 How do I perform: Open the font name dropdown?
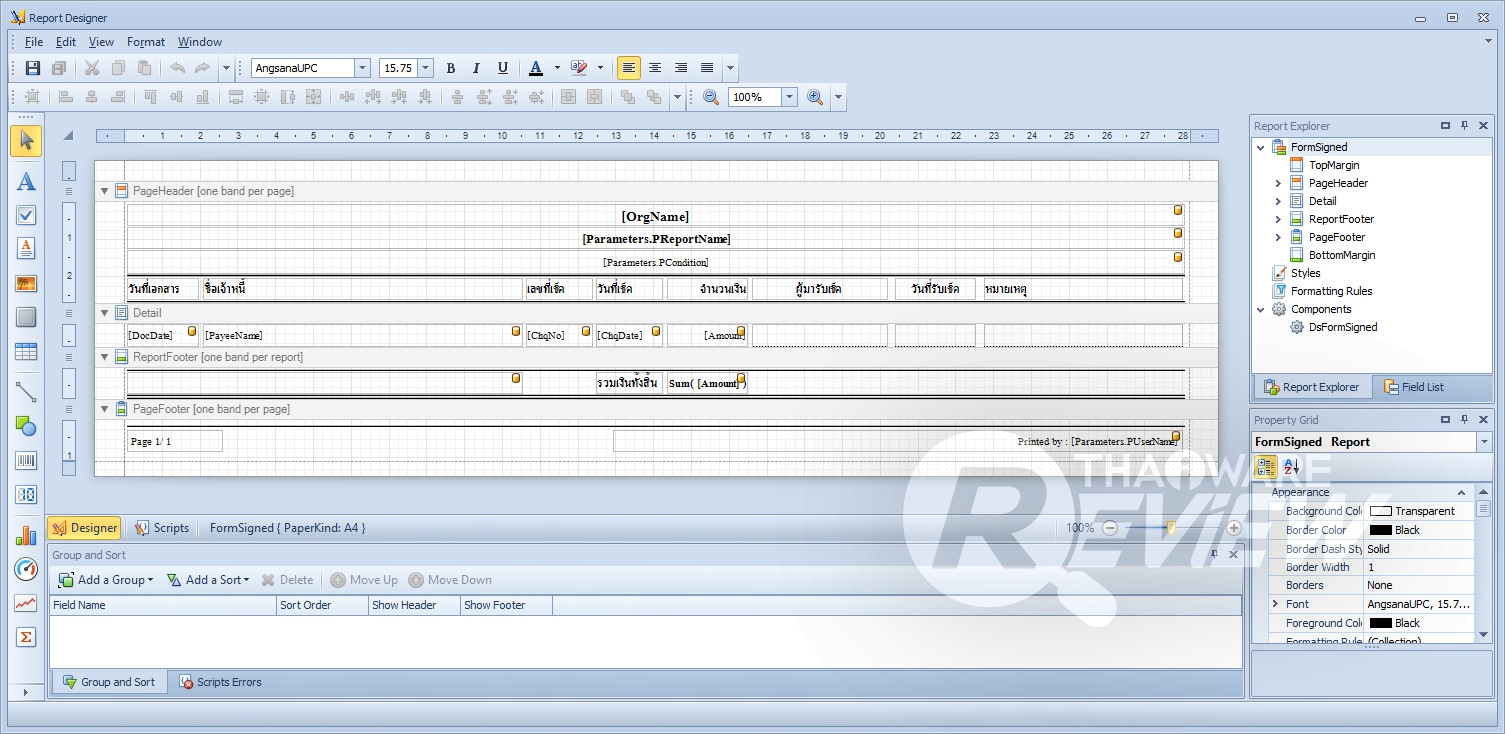tap(362, 68)
